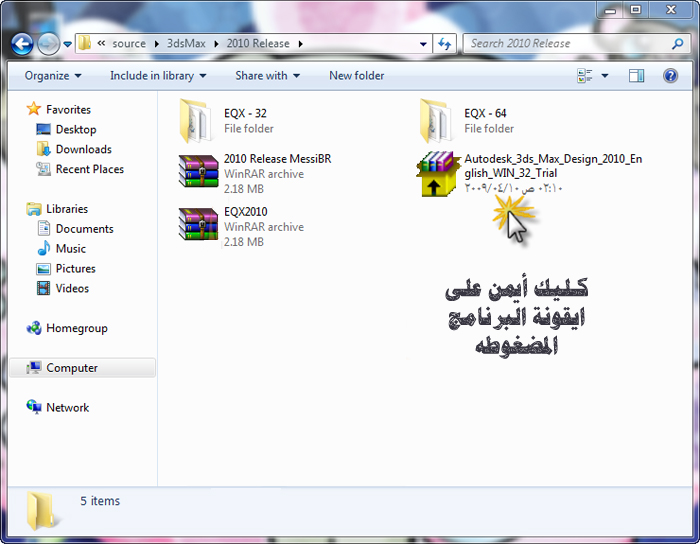
Task: Open Downloads in Favorites
Action: [83, 149]
